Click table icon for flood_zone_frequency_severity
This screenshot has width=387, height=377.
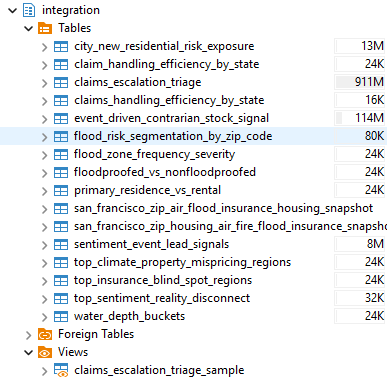point(61,154)
